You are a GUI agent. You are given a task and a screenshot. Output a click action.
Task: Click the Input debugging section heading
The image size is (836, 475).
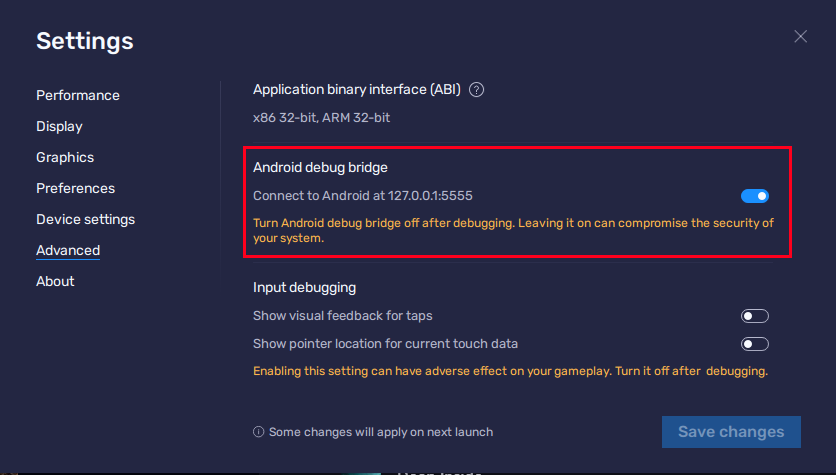pyautogui.click(x=304, y=288)
